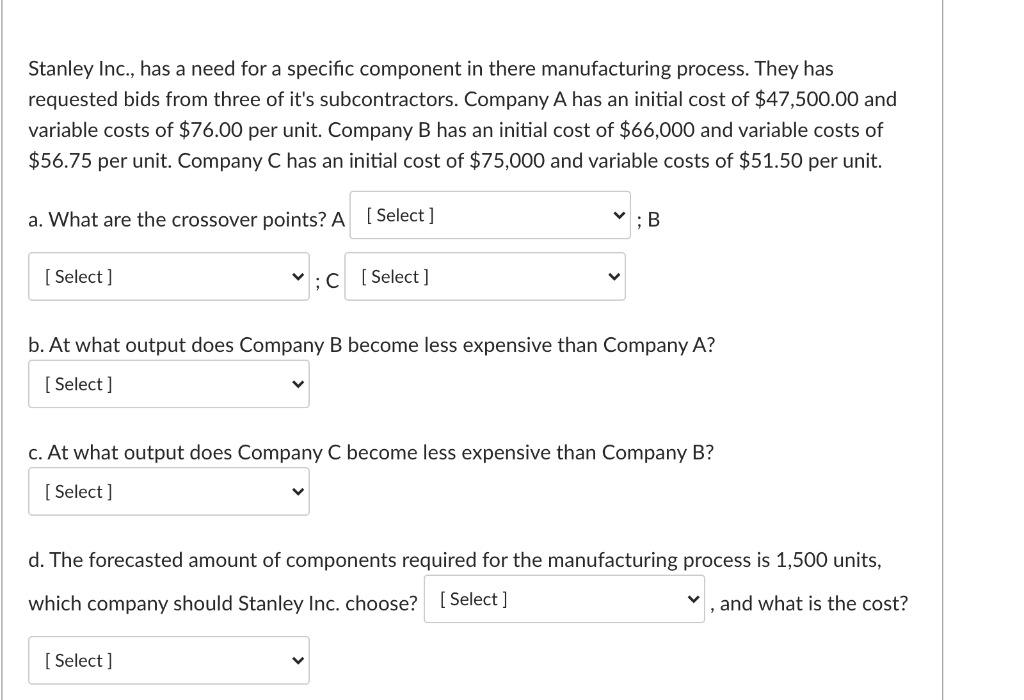Click the part a question text about crossover points
Image resolution: width=1024 pixels, height=700 pixels.
pos(186,219)
